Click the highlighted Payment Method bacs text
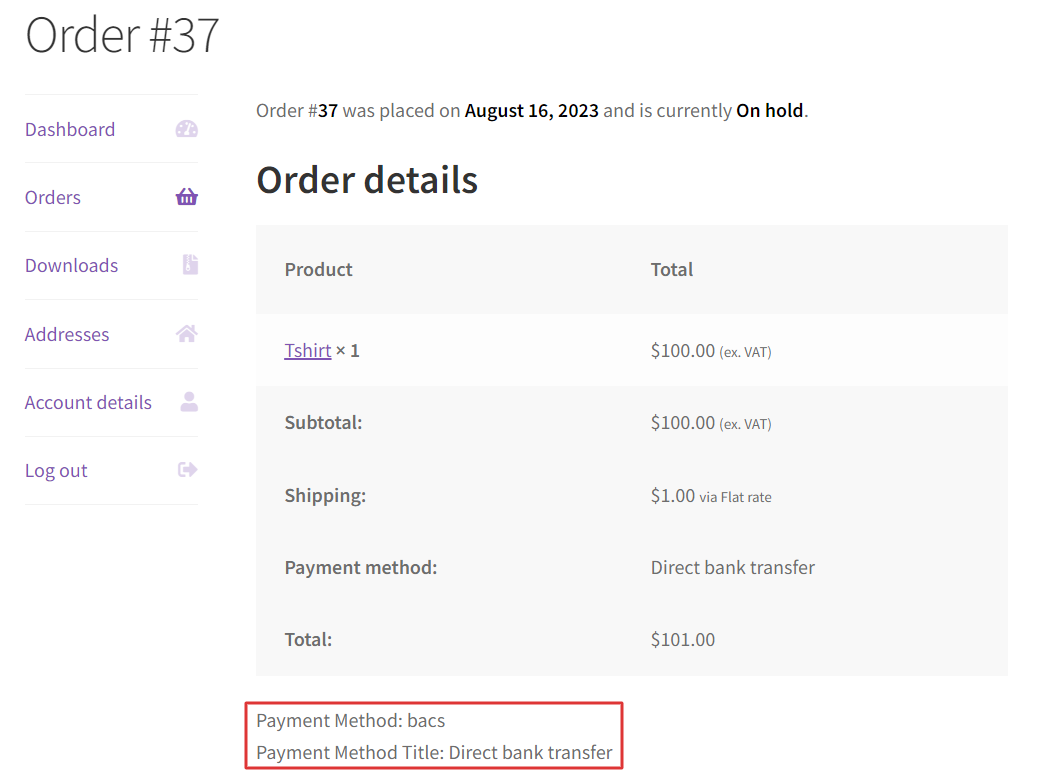 click(x=350, y=720)
